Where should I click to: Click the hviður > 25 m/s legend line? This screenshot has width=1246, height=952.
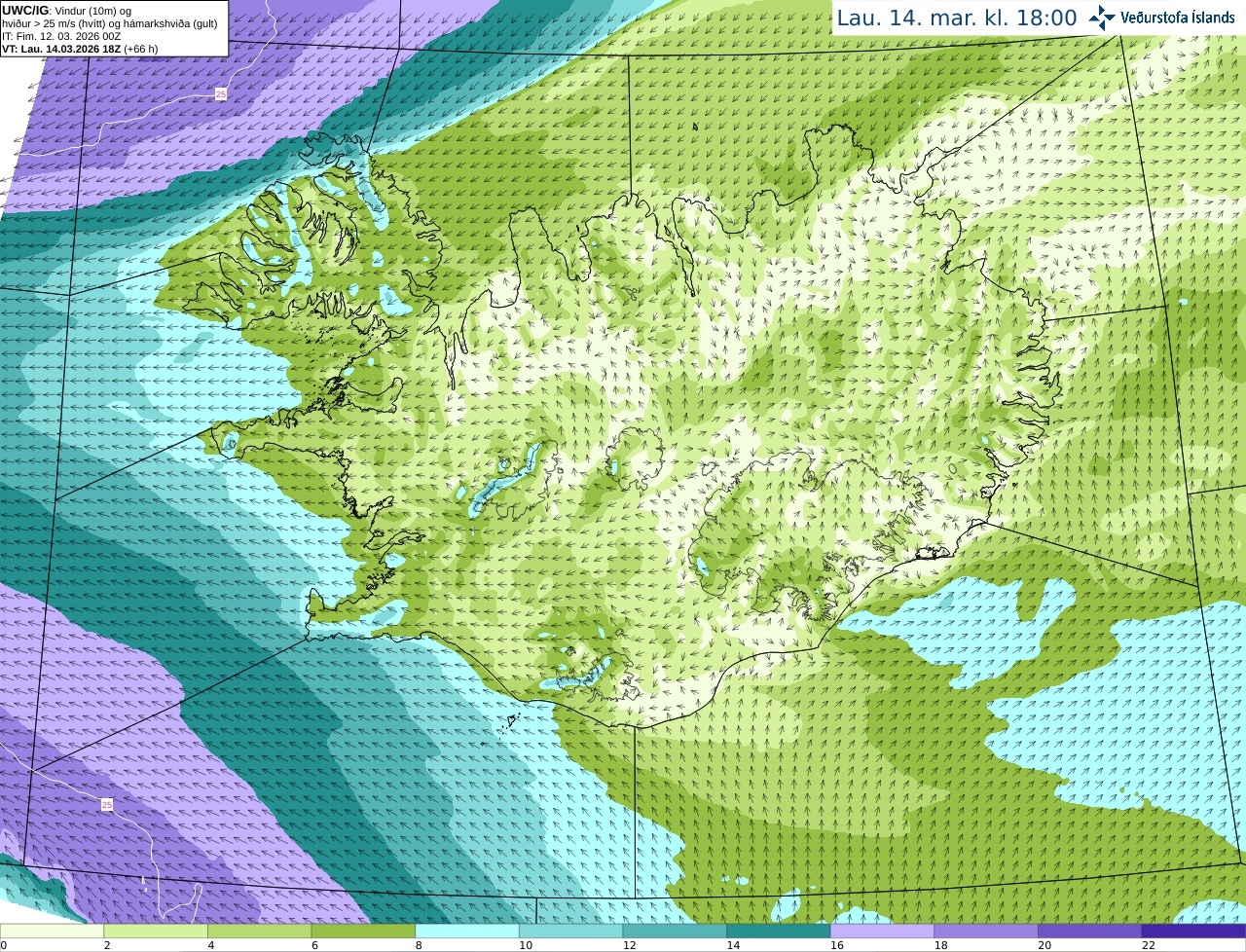pos(110,23)
